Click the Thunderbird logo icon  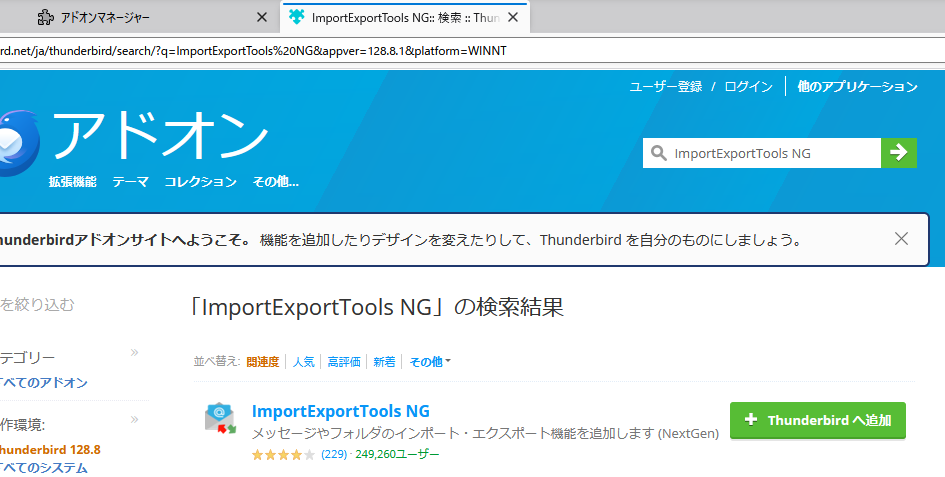[18, 143]
